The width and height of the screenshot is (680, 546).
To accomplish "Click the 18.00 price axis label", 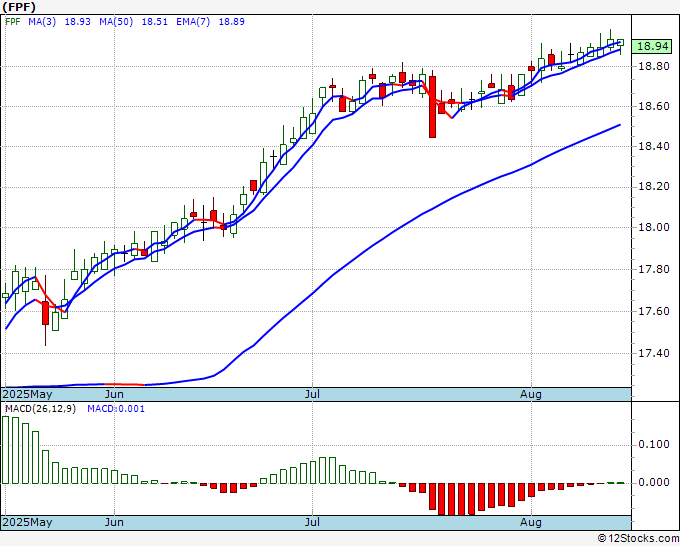I will click(654, 227).
